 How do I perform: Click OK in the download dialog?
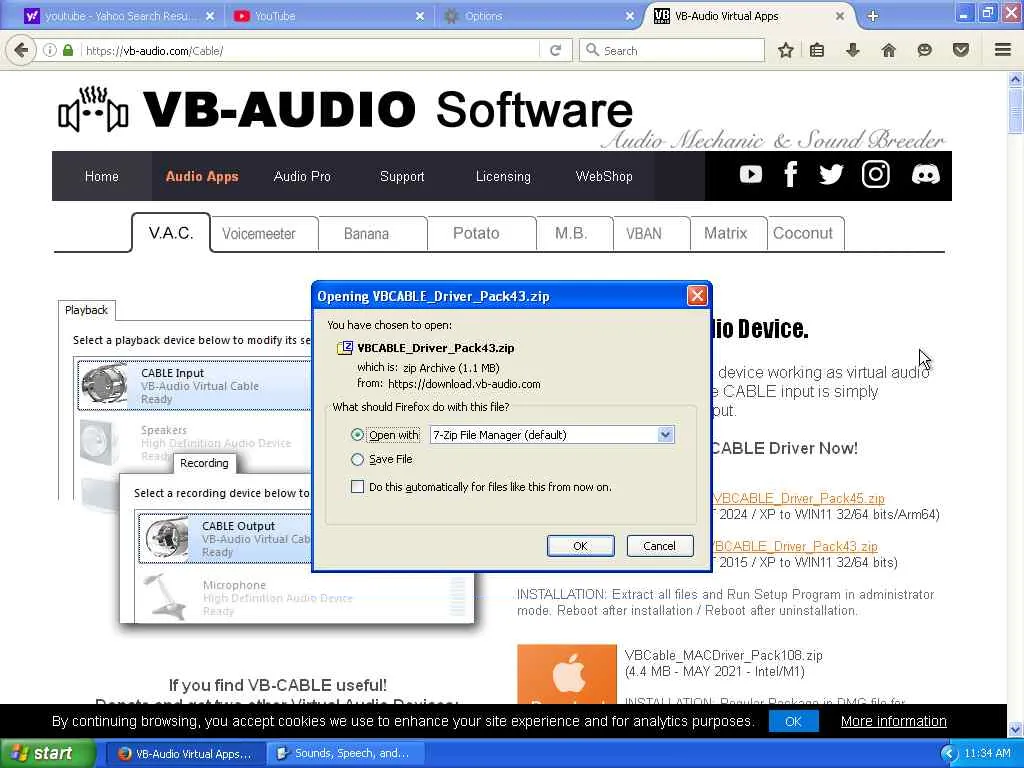pos(581,546)
